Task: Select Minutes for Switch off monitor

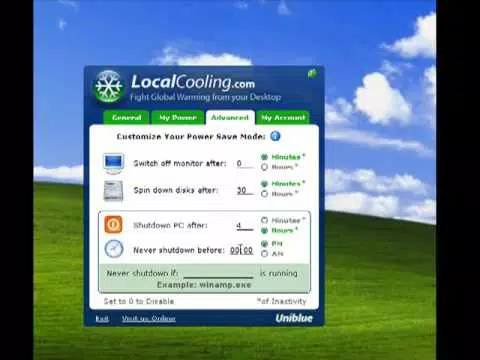Action: (264, 157)
